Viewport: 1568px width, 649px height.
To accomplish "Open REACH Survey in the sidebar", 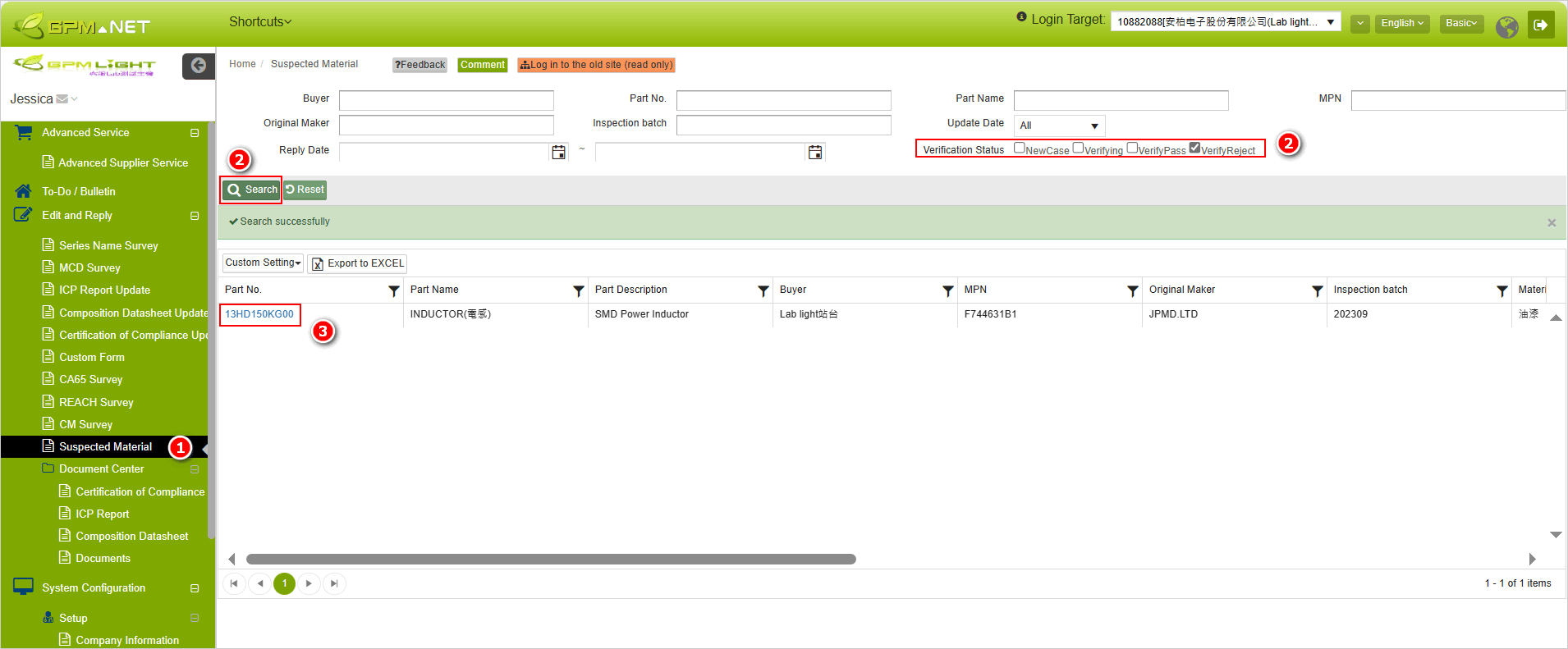I will pos(96,402).
